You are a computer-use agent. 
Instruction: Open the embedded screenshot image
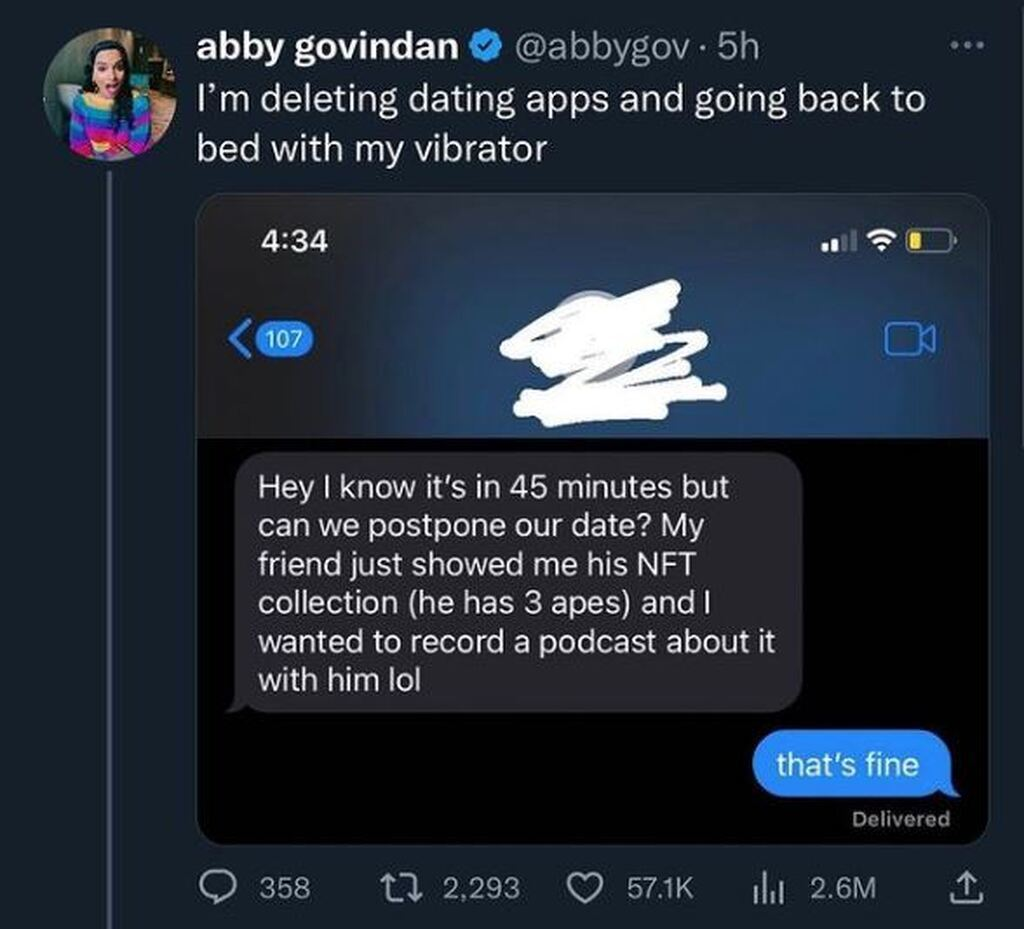593,519
